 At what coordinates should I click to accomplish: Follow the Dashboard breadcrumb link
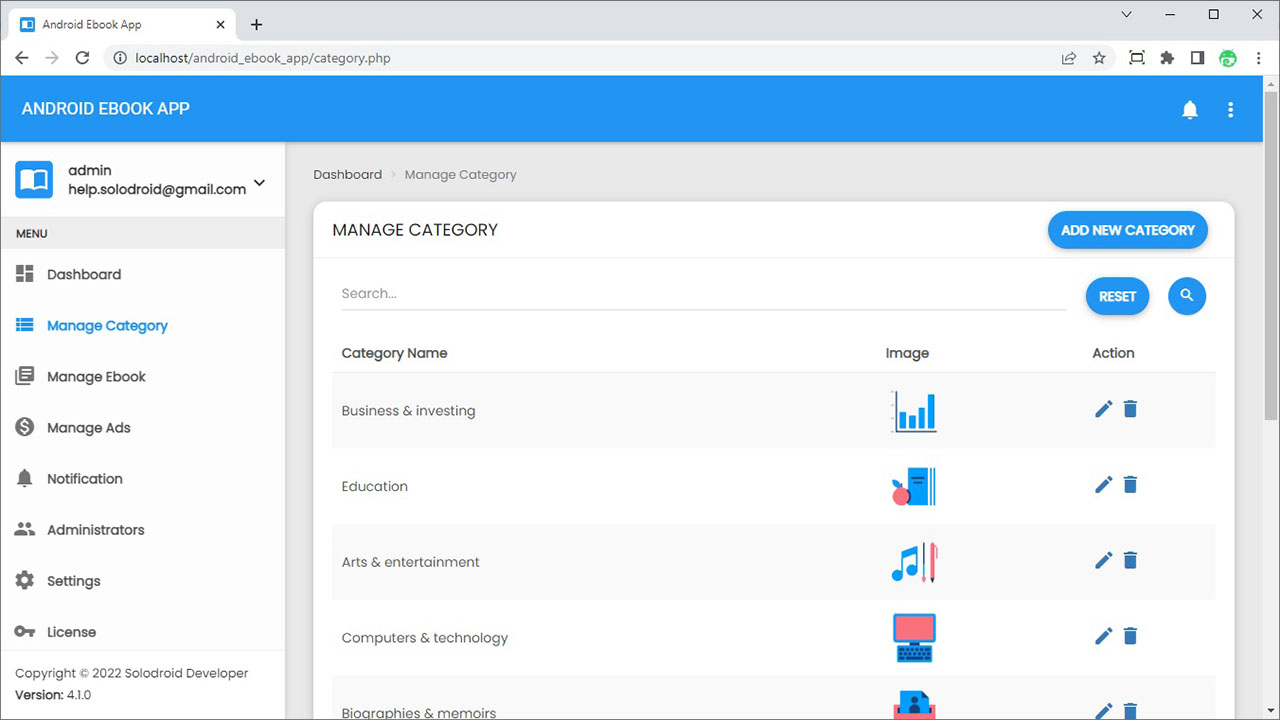(x=347, y=174)
